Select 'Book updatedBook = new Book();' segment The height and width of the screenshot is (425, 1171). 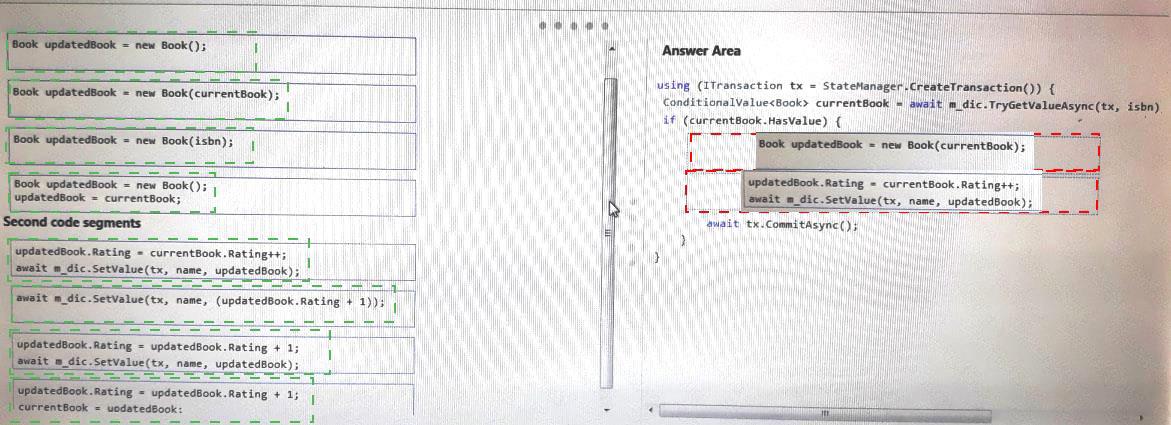coord(212,56)
